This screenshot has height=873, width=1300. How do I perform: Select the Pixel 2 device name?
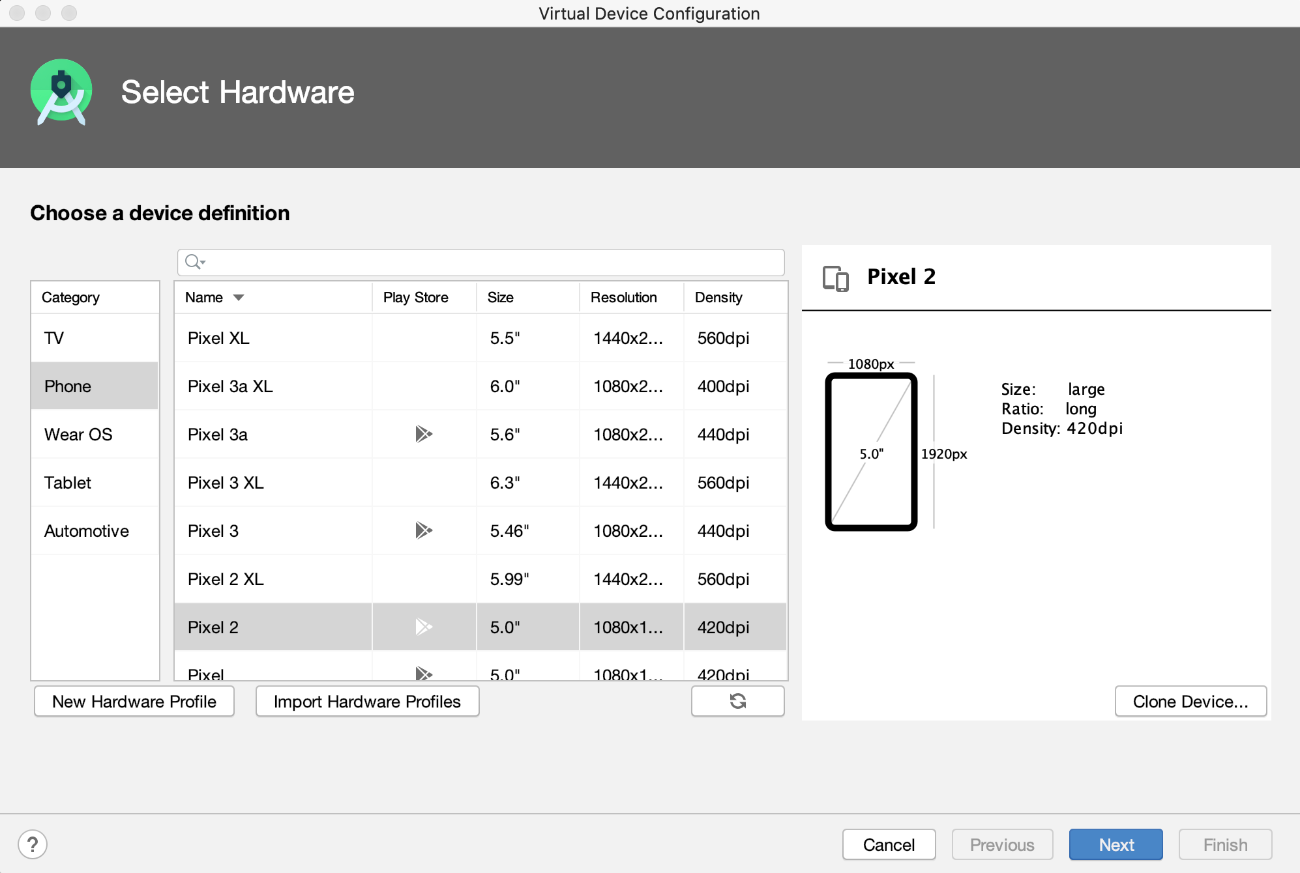[213, 627]
